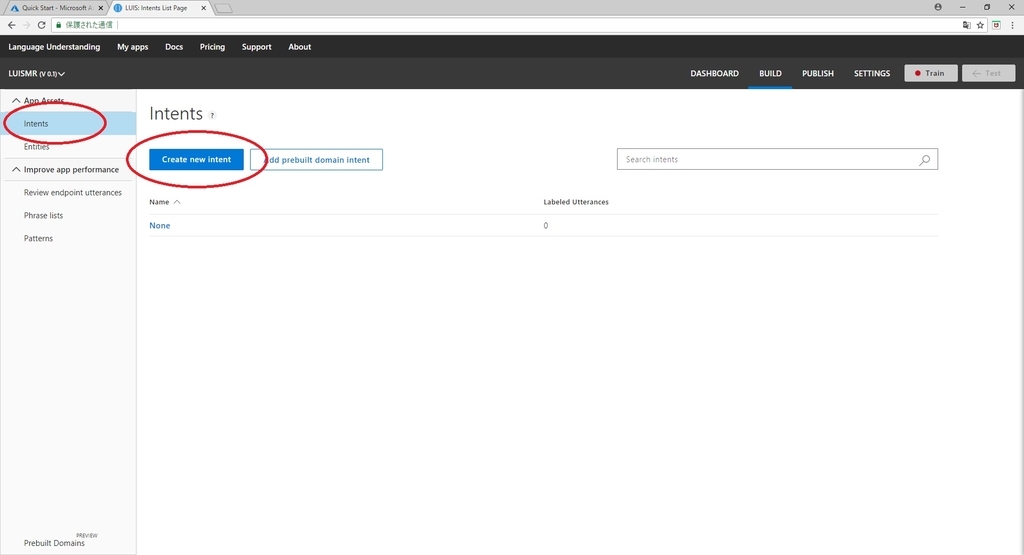Switch to the DASHBOARD tab

(x=714, y=74)
